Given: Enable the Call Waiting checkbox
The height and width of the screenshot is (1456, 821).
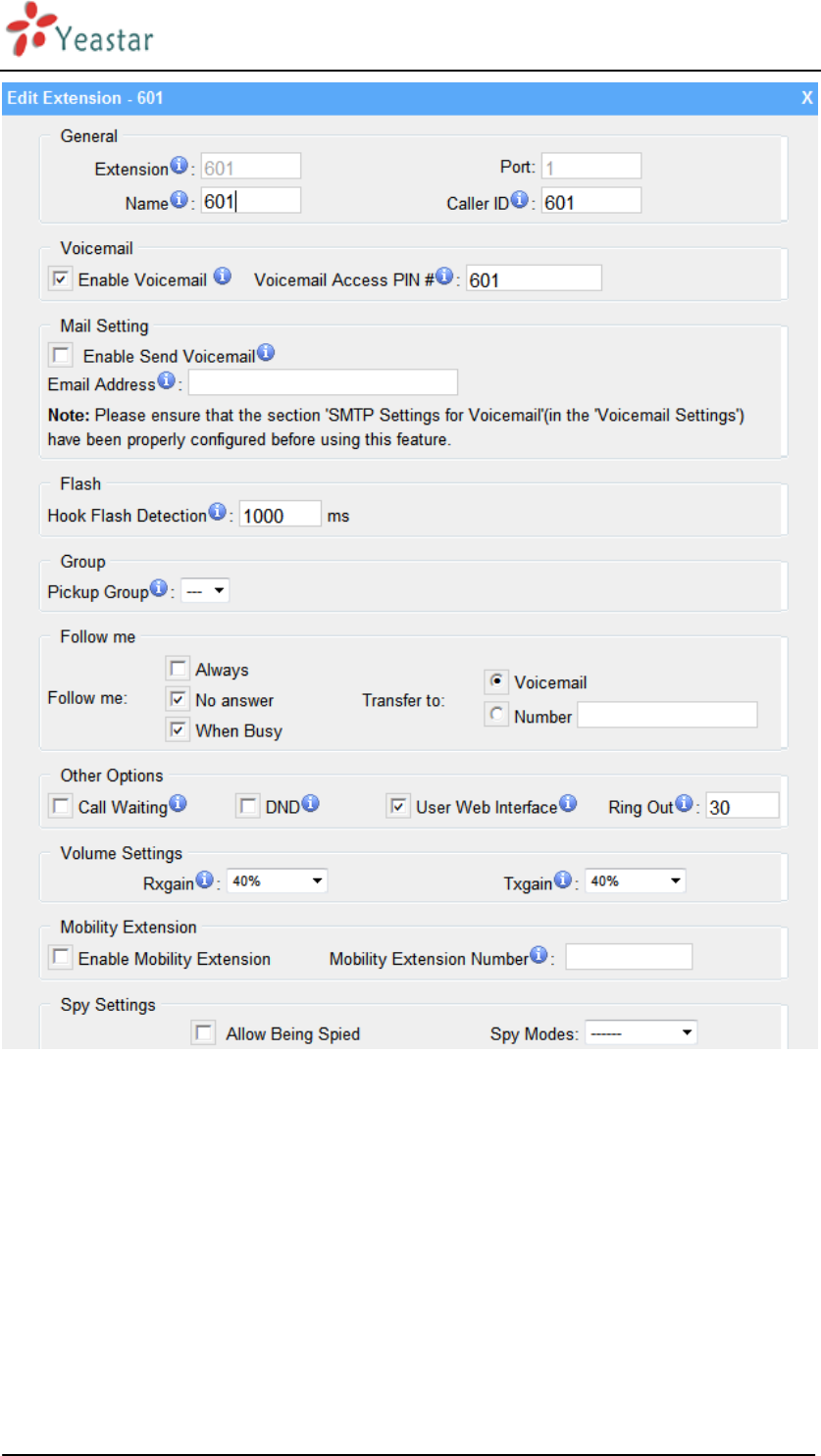Looking at the screenshot, I should coord(62,806).
